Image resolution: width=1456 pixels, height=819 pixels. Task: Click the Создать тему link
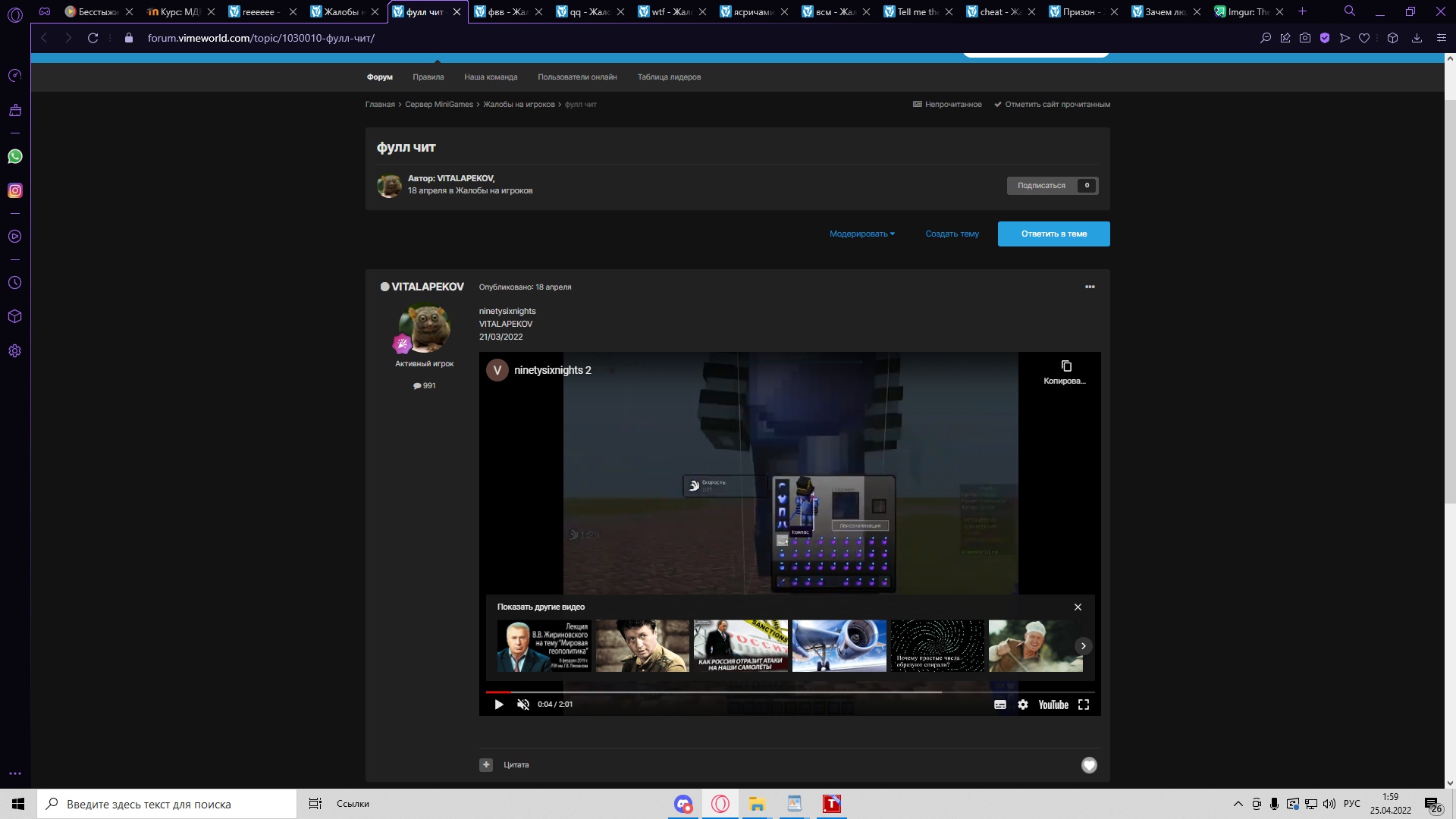tap(952, 234)
